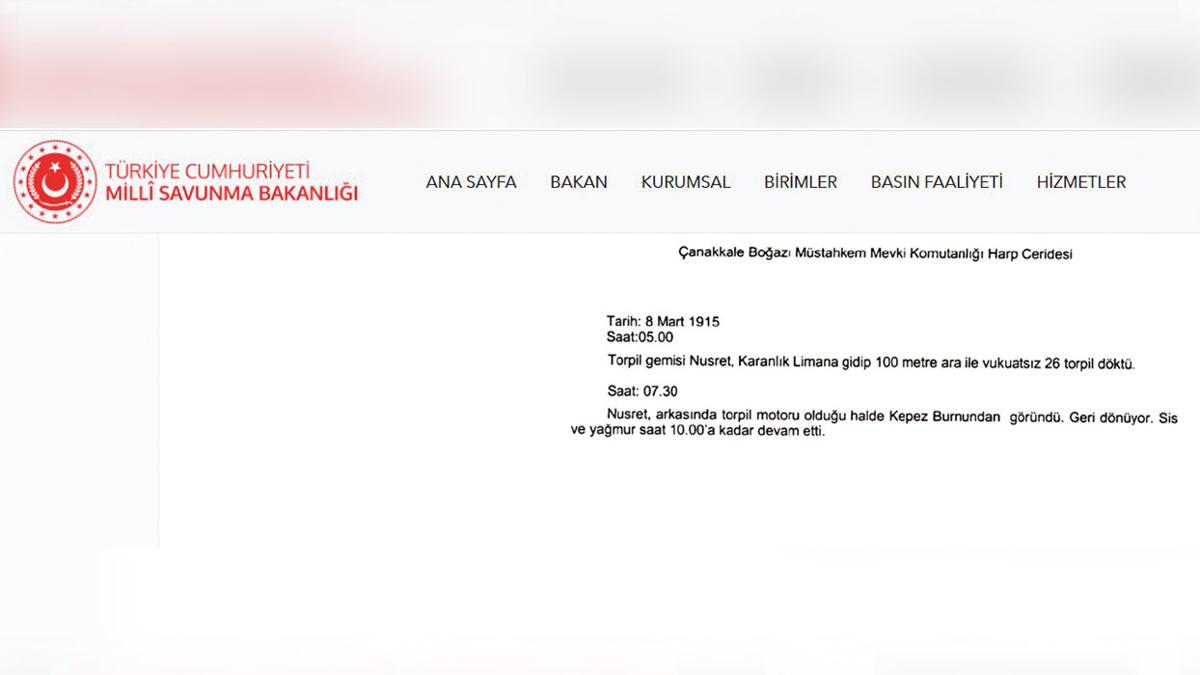Open the KURUMSAL navigation menu

coord(685,182)
